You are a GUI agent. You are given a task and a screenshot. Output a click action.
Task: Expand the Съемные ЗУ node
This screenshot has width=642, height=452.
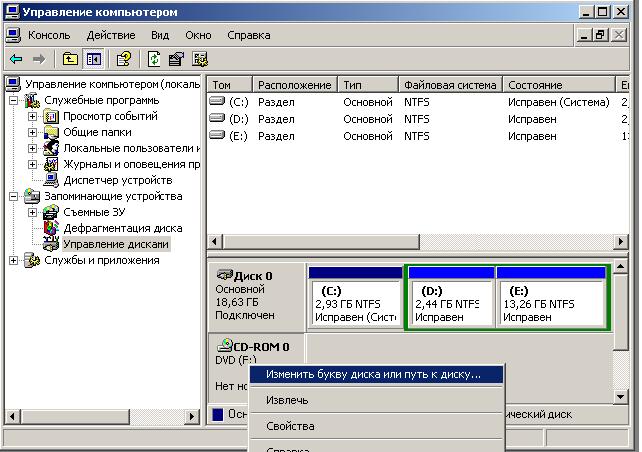pos(32,212)
